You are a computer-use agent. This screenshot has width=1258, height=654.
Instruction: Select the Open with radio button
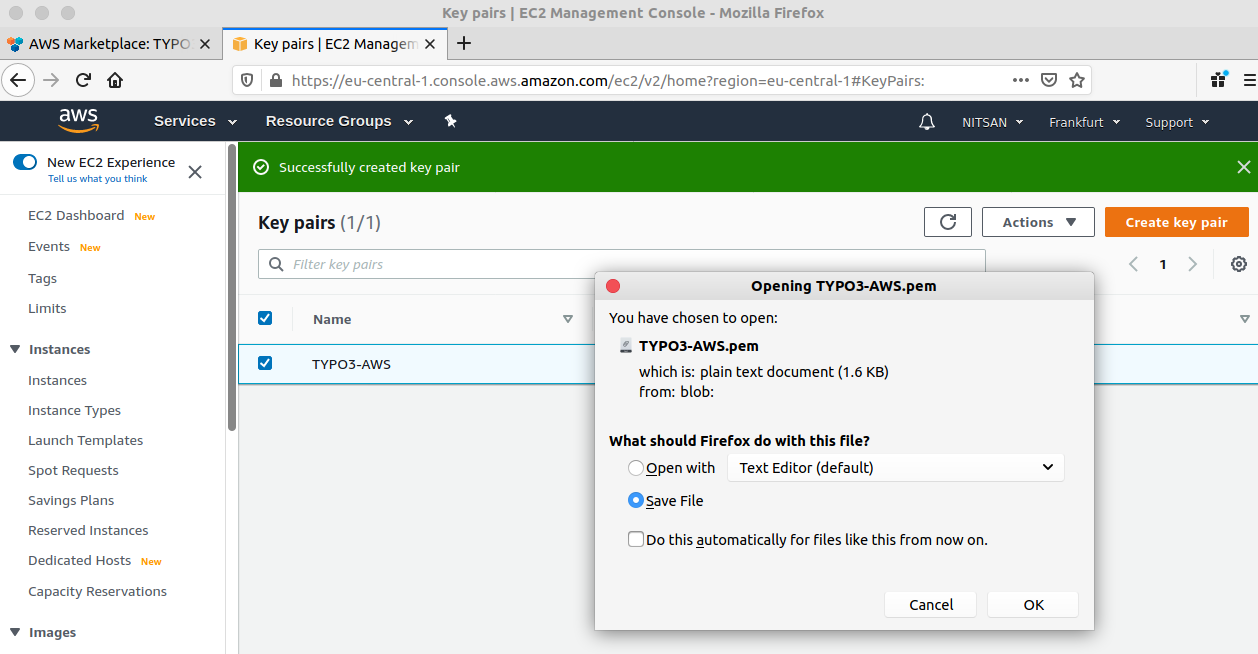pyautogui.click(x=636, y=468)
